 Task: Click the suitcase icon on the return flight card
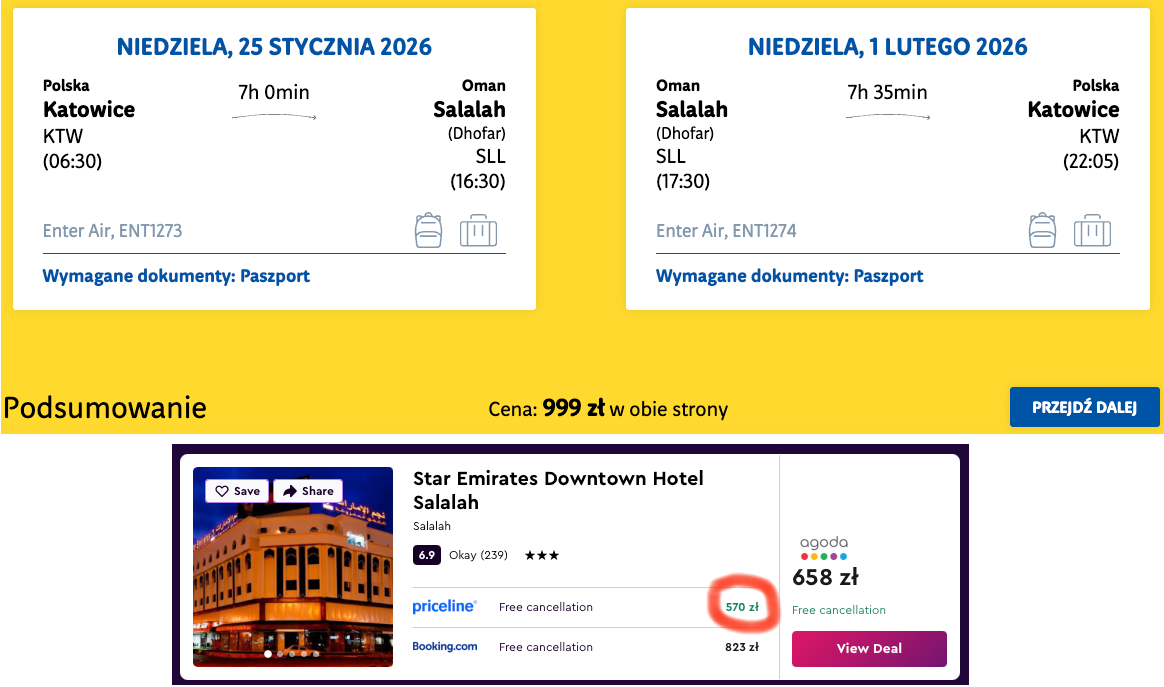click(1092, 230)
